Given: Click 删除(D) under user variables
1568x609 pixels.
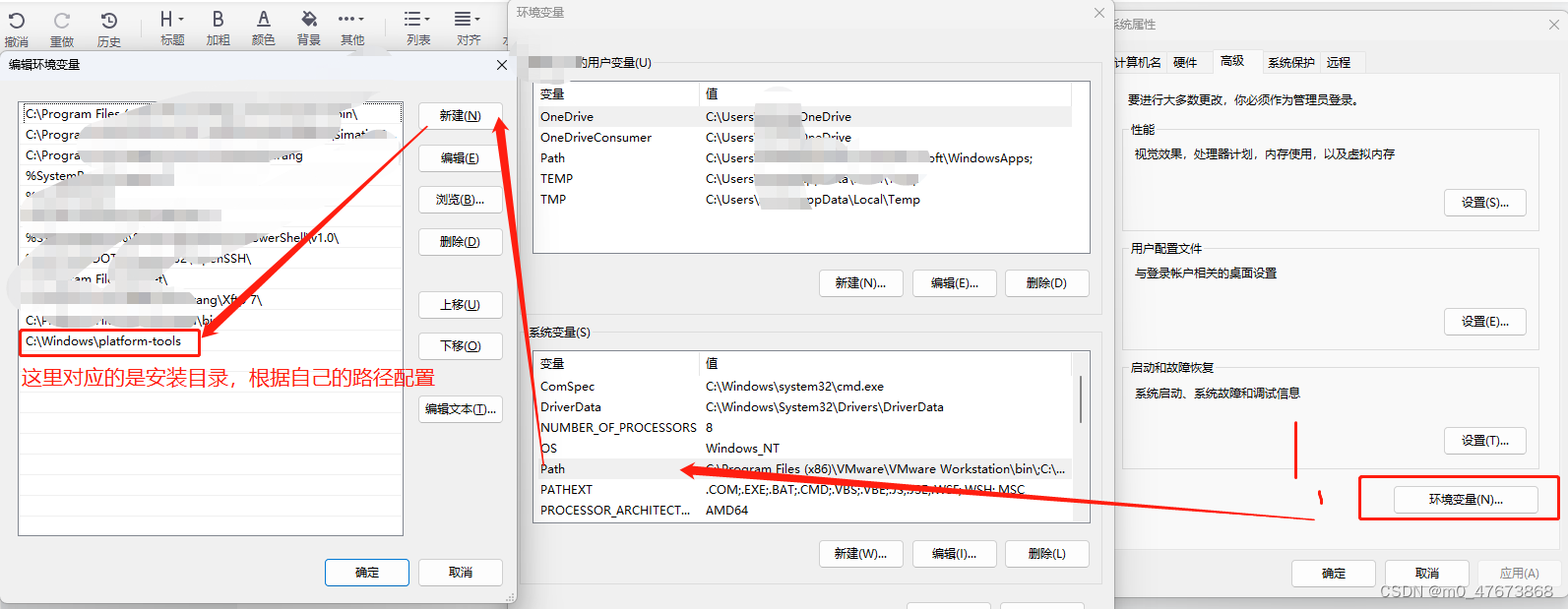Looking at the screenshot, I should pyautogui.click(x=1046, y=283).
